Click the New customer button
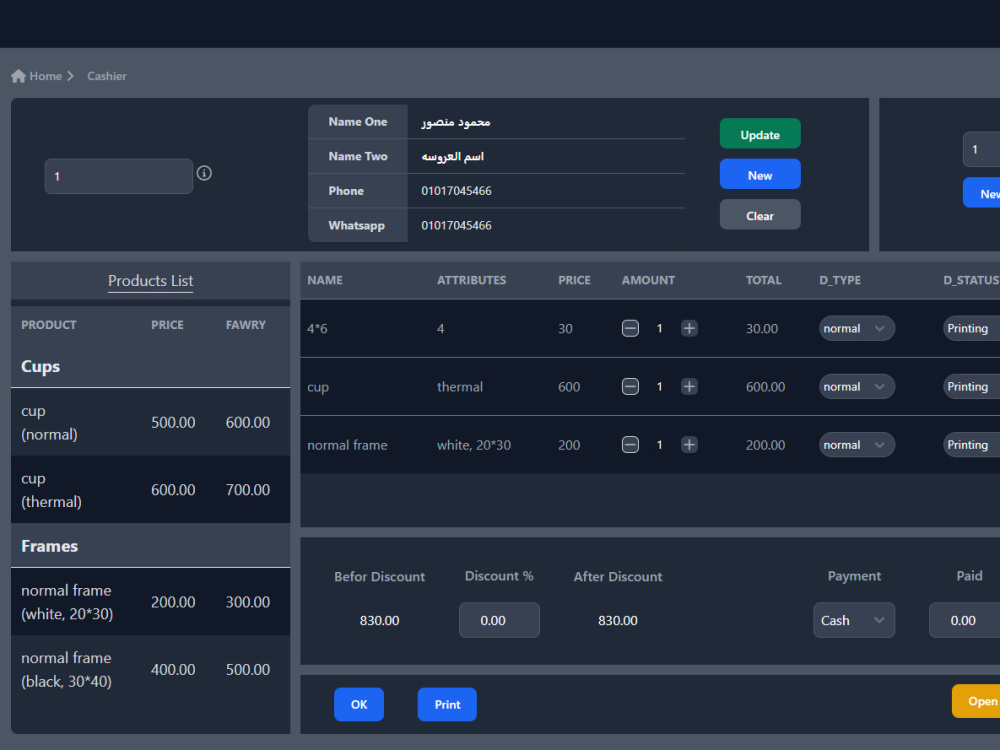 point(760,175)
